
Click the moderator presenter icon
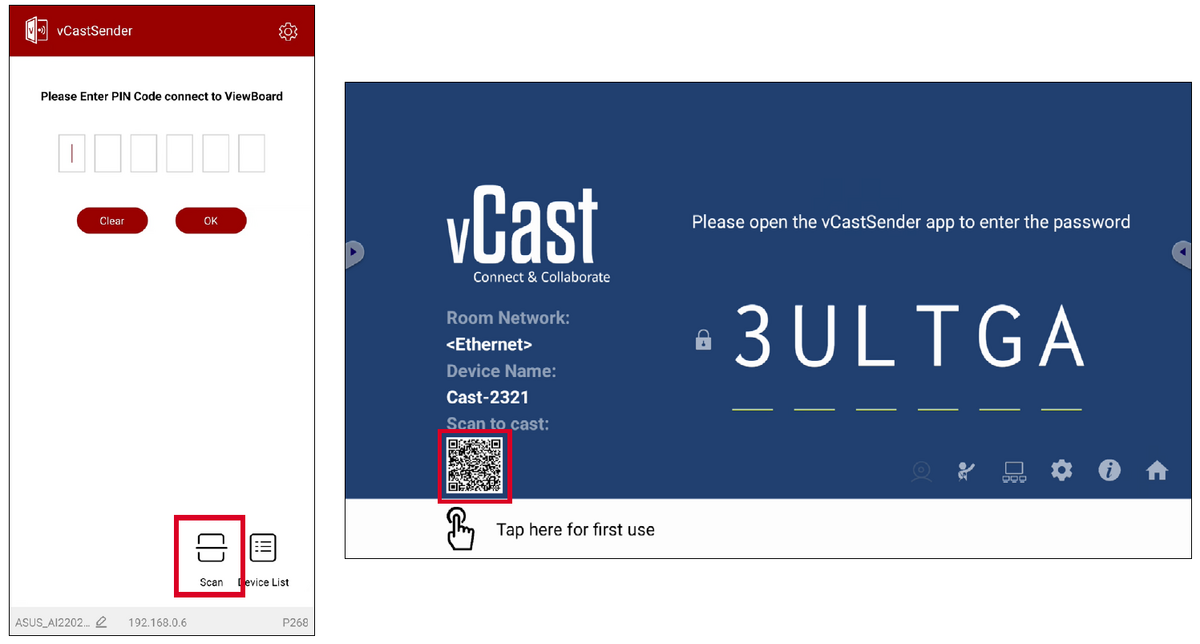[965, 471]
